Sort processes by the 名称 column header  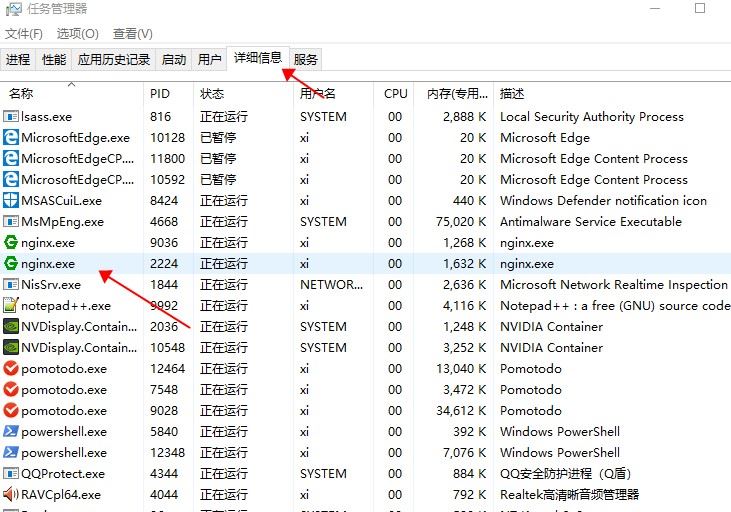click(x=22, y=94)
